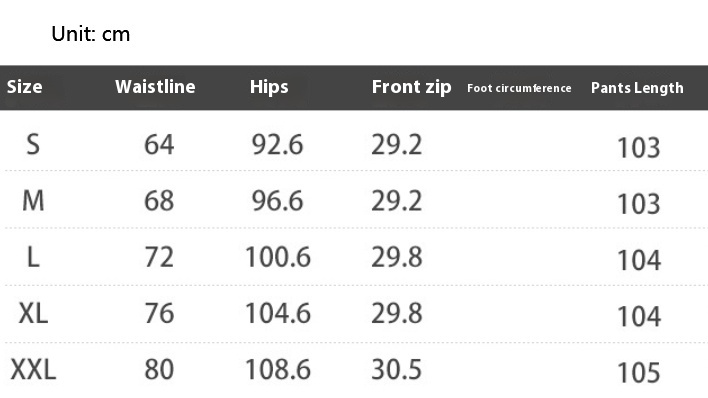
Task: Click hips value 108.6
Action: point(278,370)
